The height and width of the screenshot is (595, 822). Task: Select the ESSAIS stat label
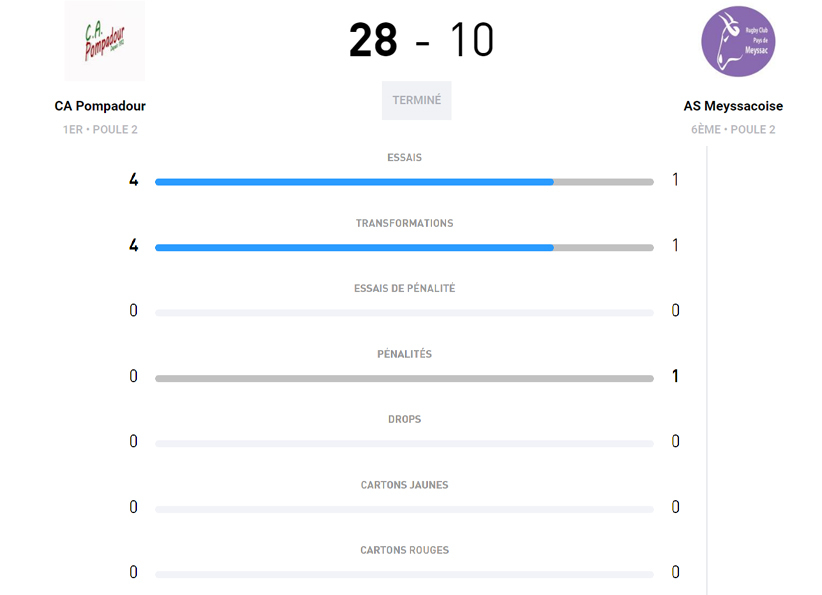tap(404, 158)
